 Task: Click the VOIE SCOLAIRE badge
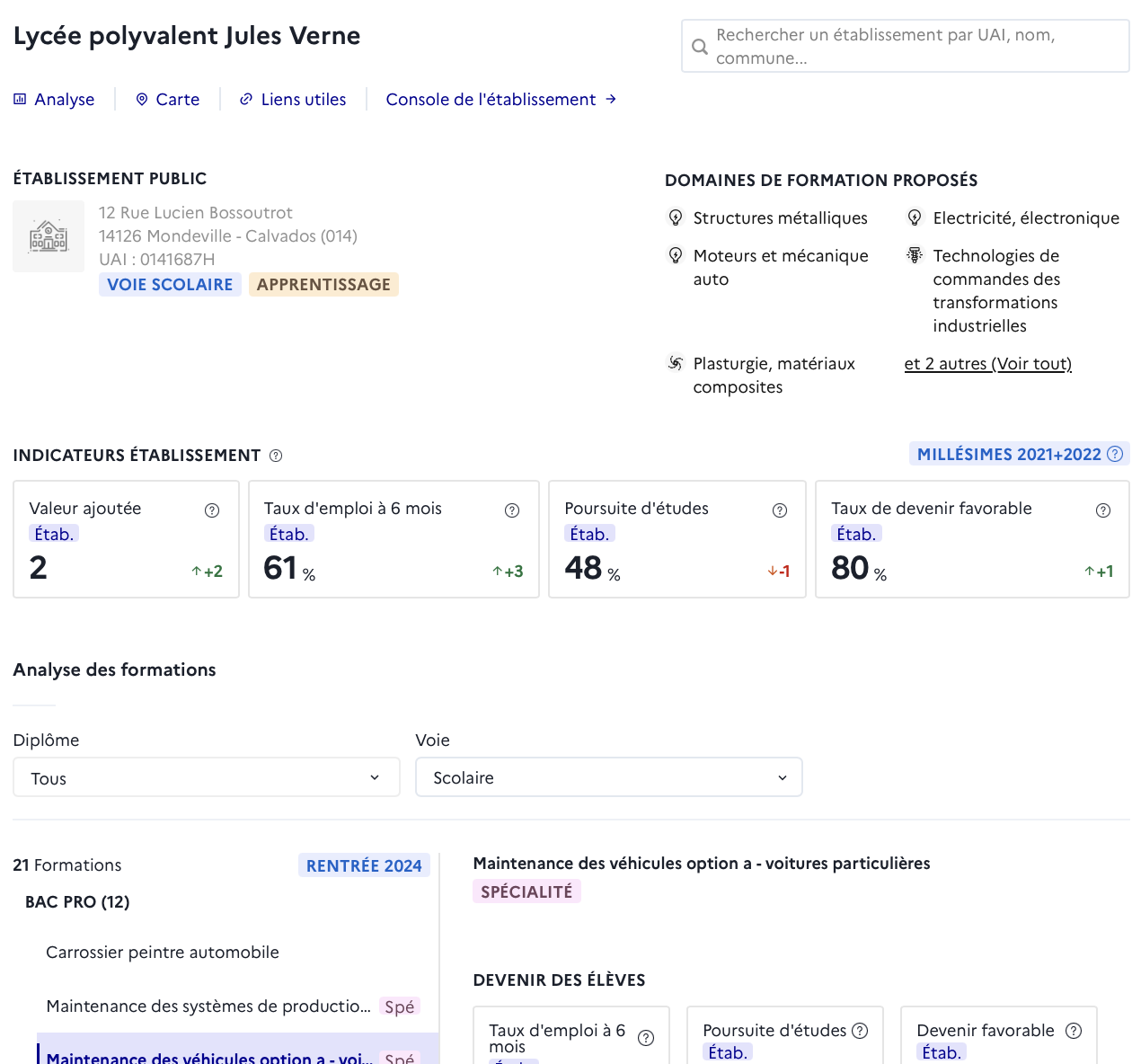click(170, 285)
